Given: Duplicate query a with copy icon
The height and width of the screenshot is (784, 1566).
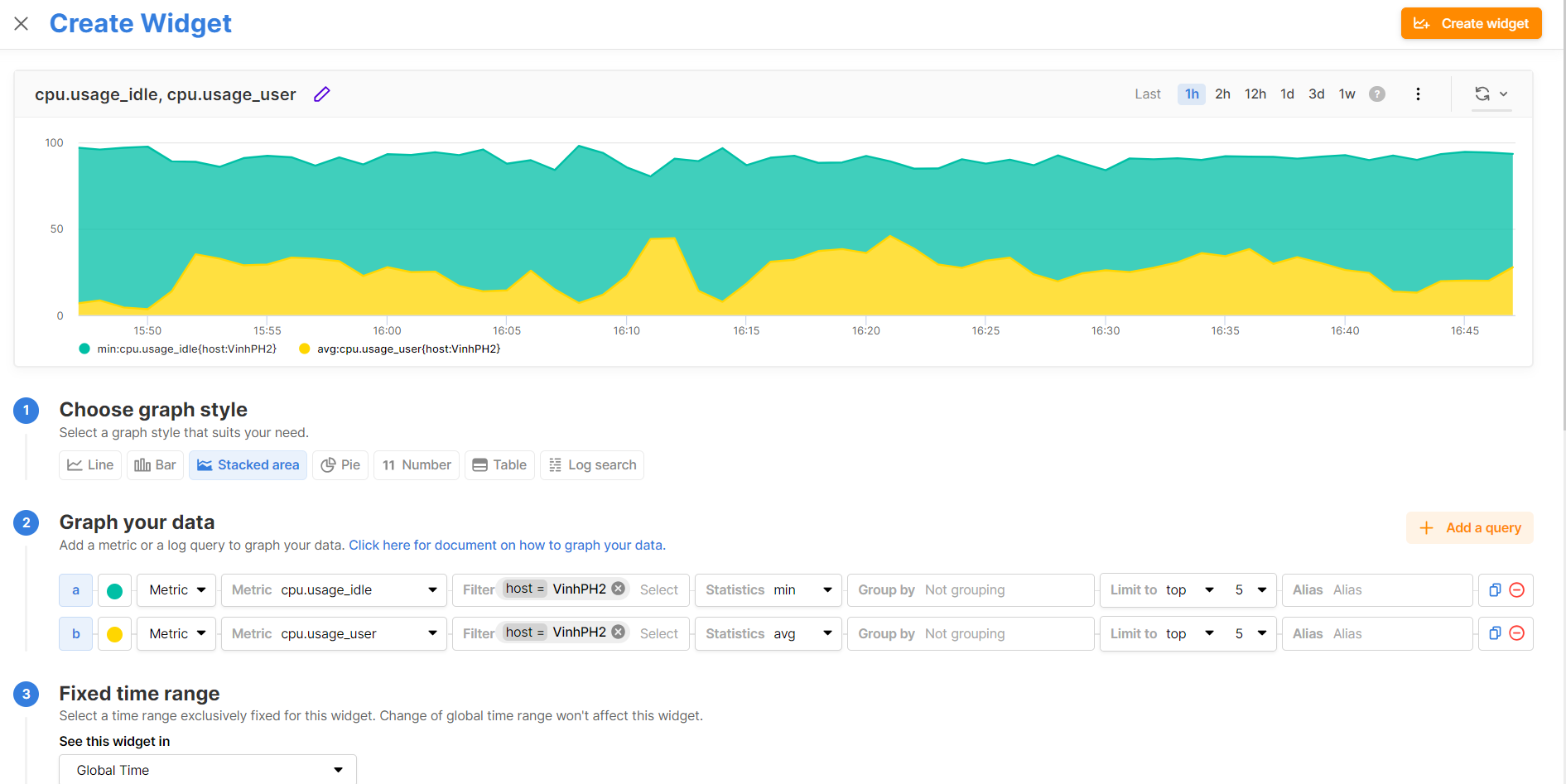Looking at the screenshot, I should (1495, 590).
